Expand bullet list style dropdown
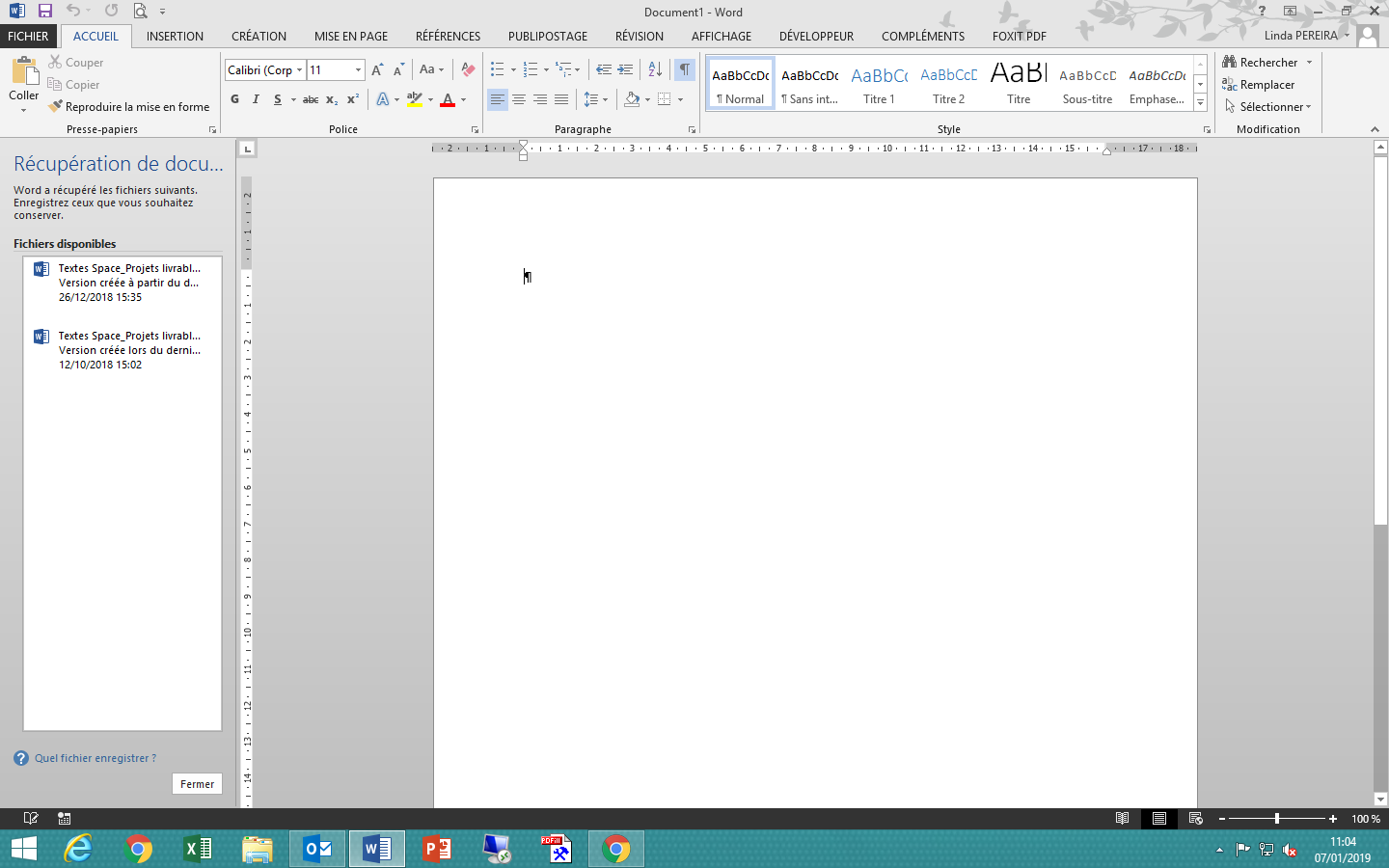The width and height of the screenshot is (1389, 868). (513, 69)
